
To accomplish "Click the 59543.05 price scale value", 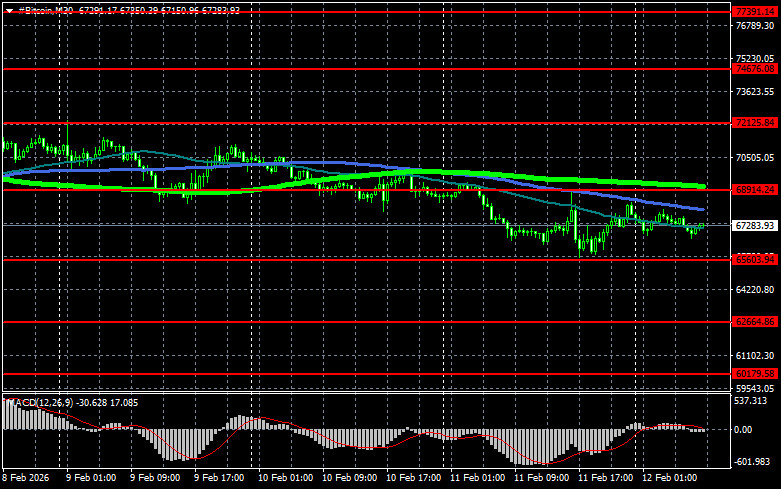I will pos(755,388).
